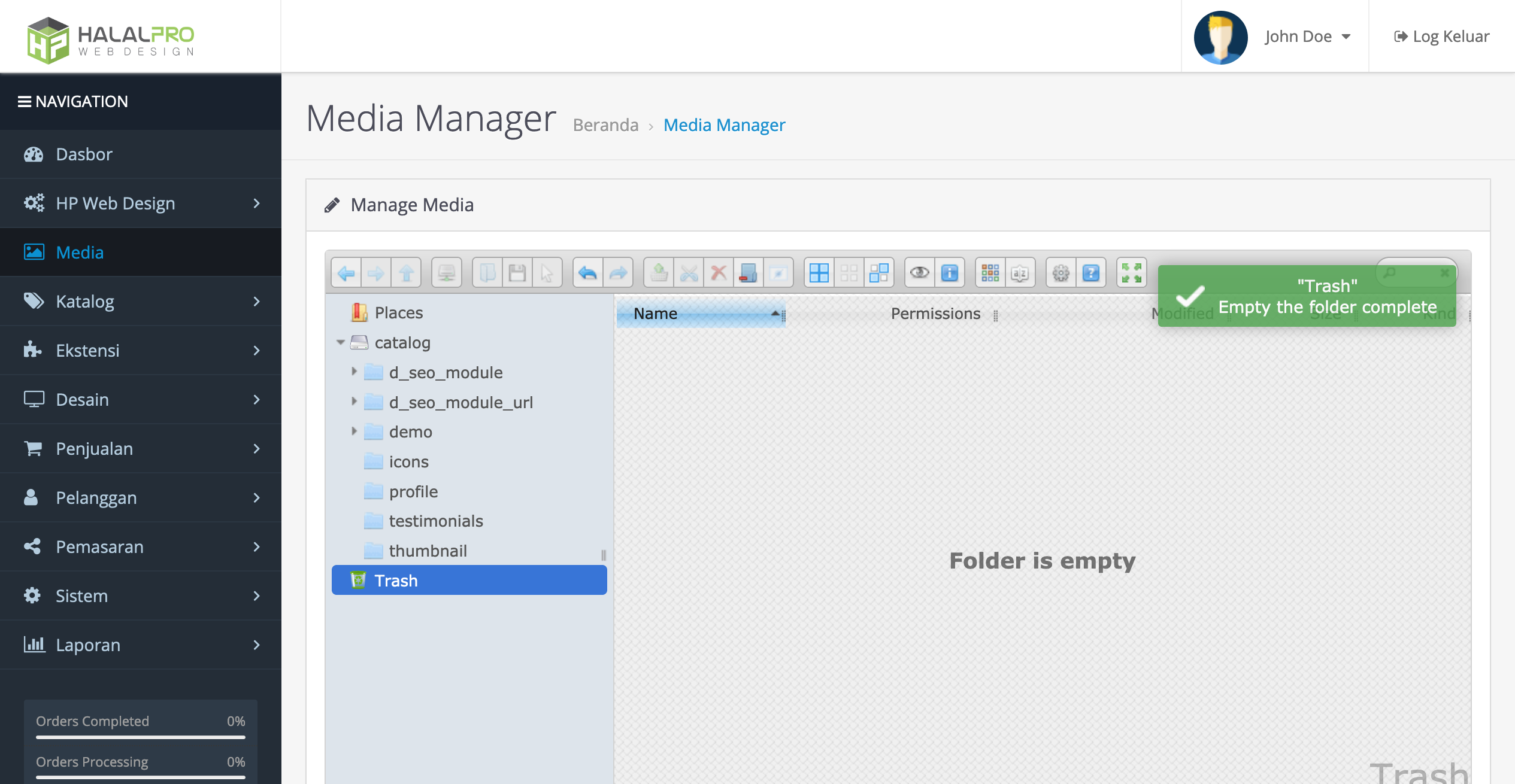Open the Media menu item
The height and width of the screenshot is (784, 1515).
point(141,253)
